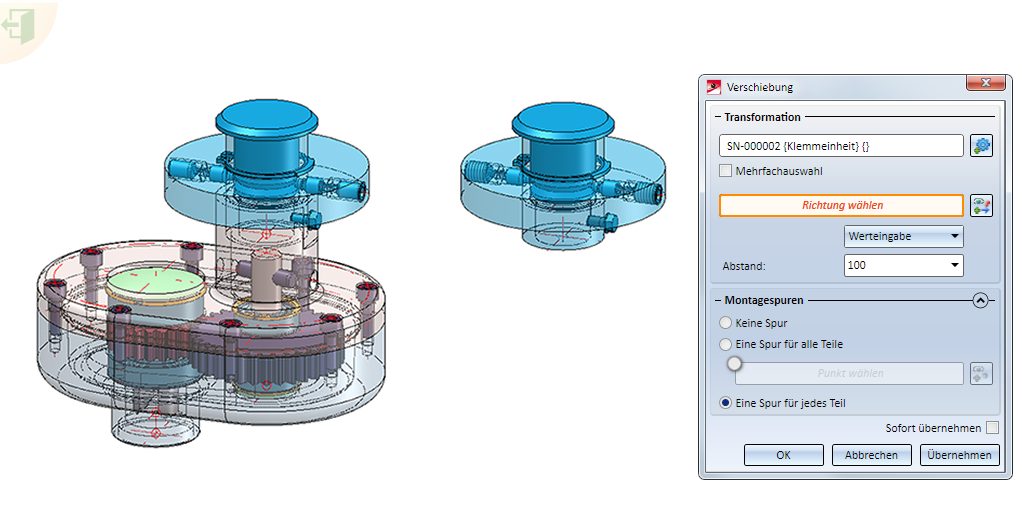Screen dimensions: 1022x531
Task: Click the part selection icon beside Klemmeinheit field
Action: [x=981, y=145]
